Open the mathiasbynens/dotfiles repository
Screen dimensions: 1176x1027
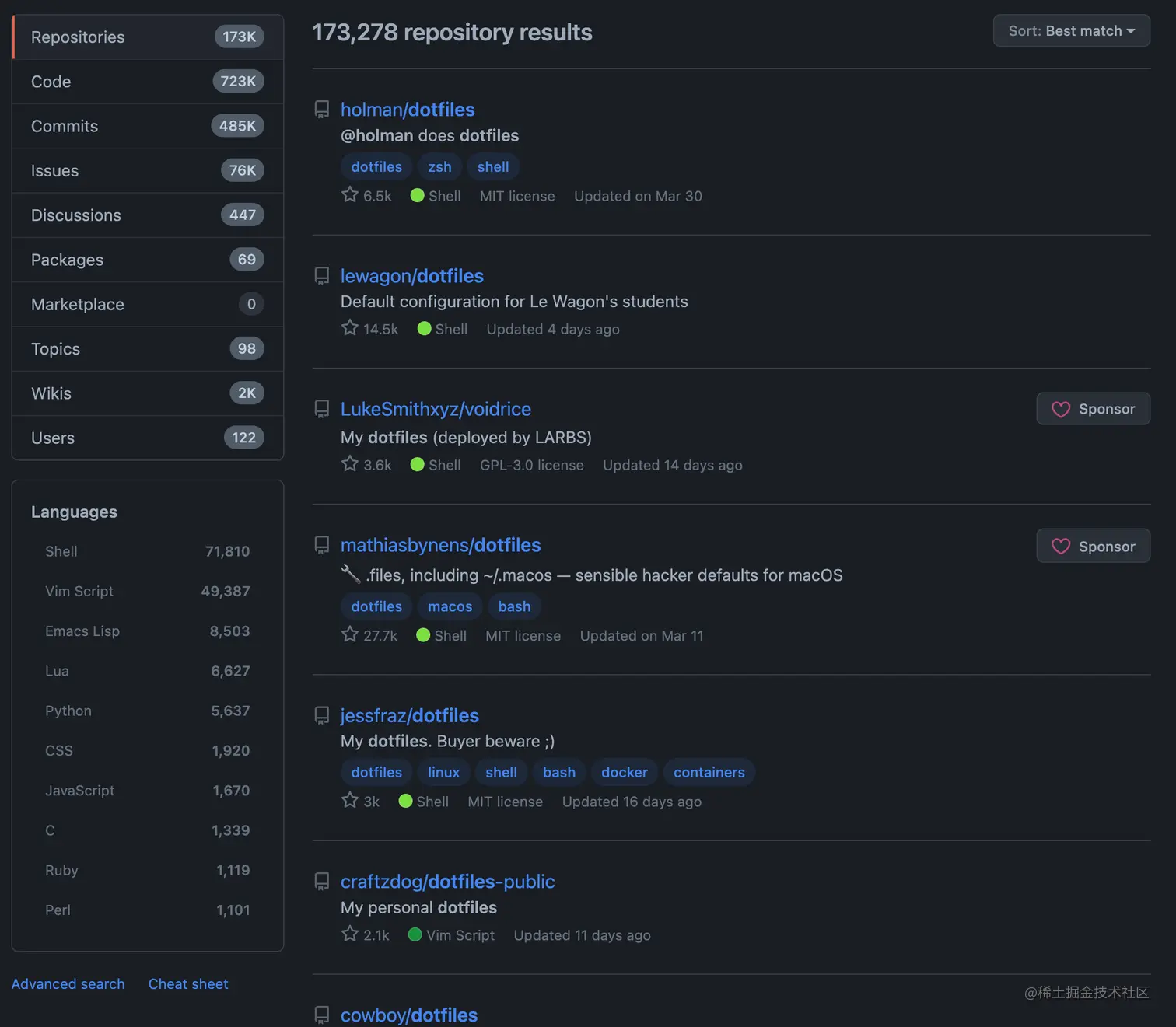point(440,545)
